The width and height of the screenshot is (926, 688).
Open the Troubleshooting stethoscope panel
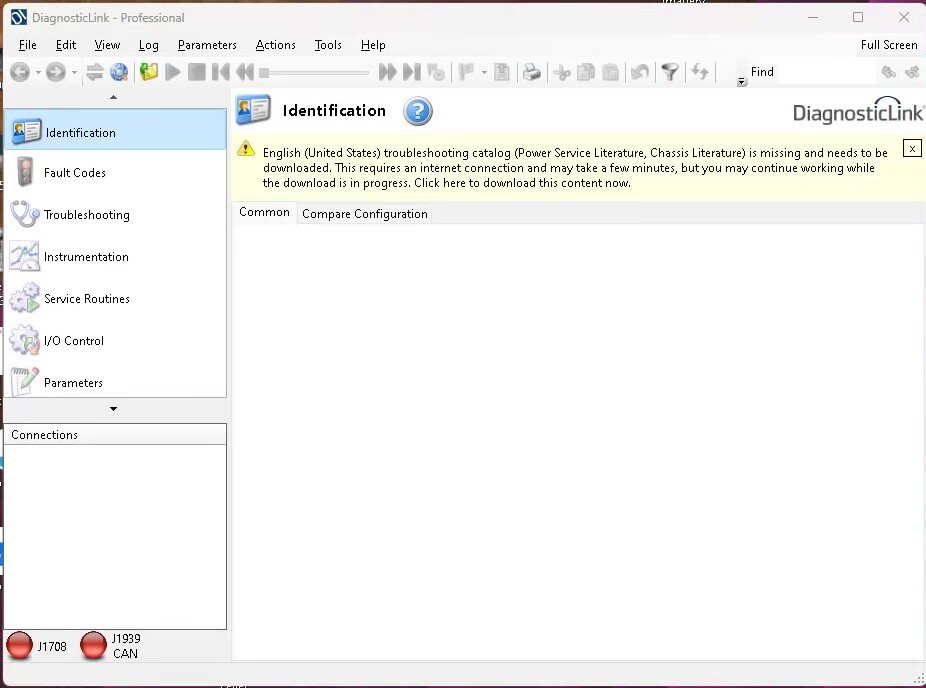tap(86, 215)
